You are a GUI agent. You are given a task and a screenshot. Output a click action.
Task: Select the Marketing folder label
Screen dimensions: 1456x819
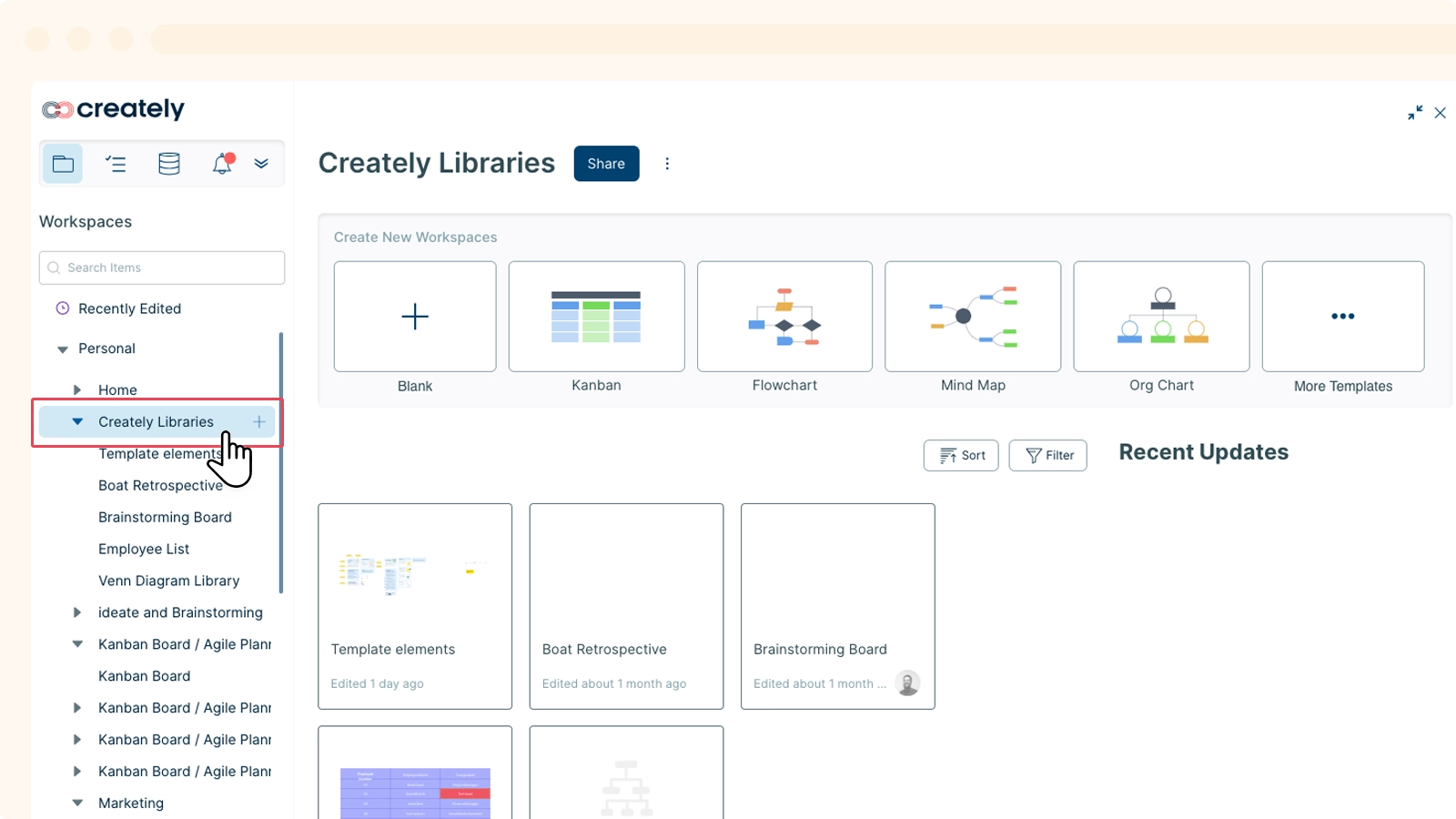coord(131,803)
